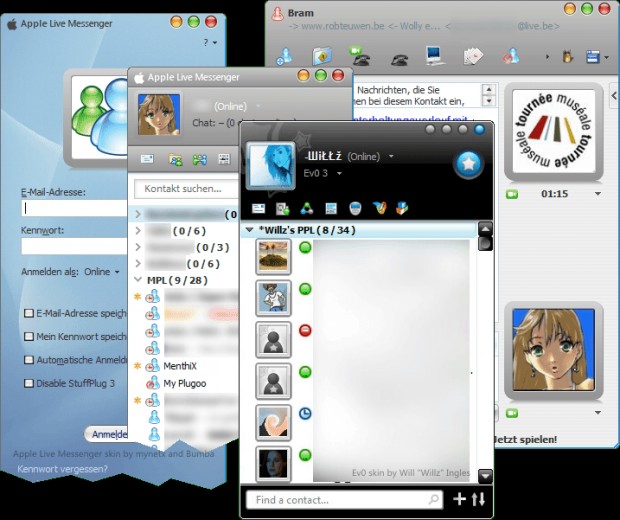The width and height of the screenshot is (620, 520).
Task: Click the tournée muséale display picture
Action: (x=554, y=130)
